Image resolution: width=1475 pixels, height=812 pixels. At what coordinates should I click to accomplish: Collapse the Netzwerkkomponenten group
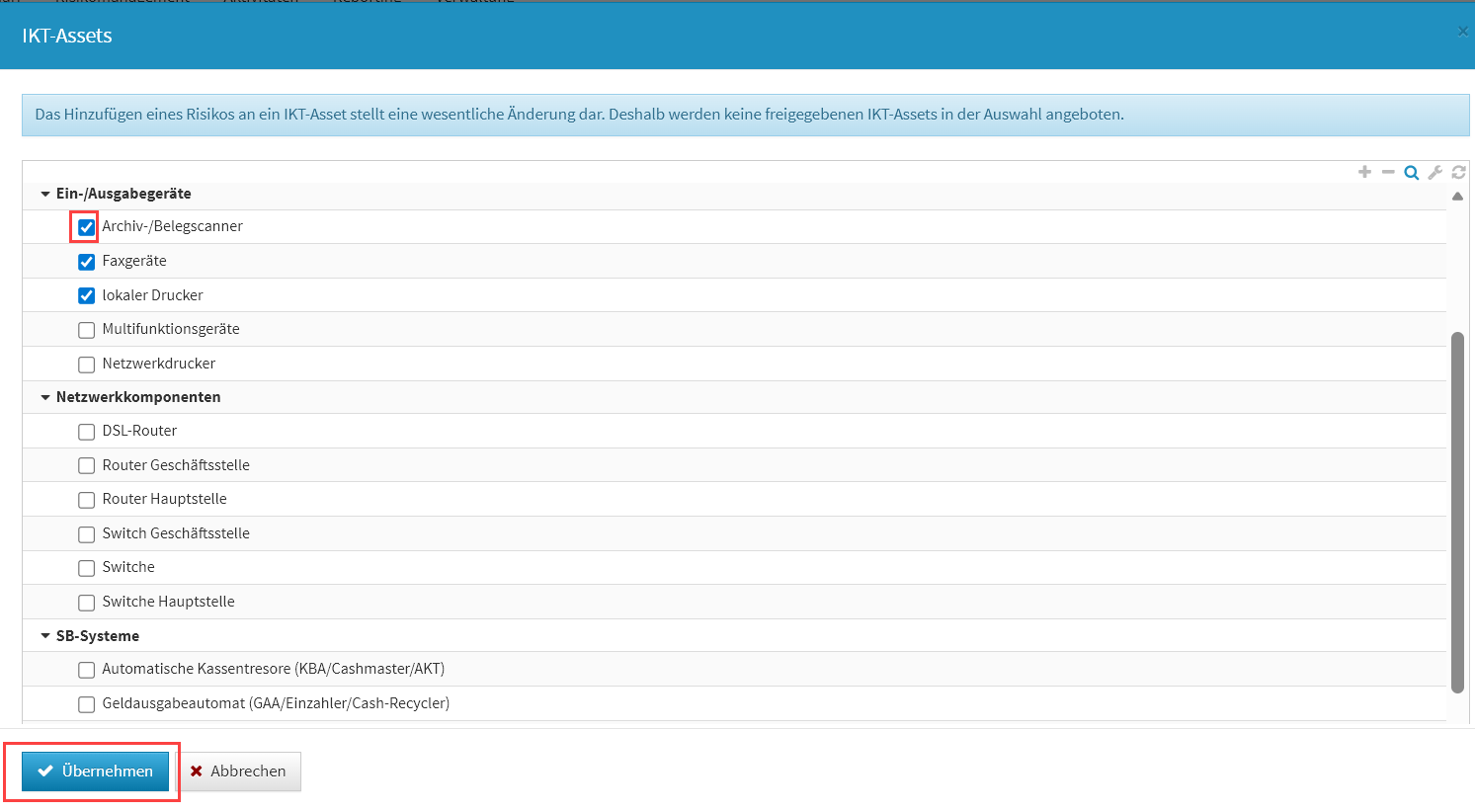pyautogui.click(x=45, y=397)
